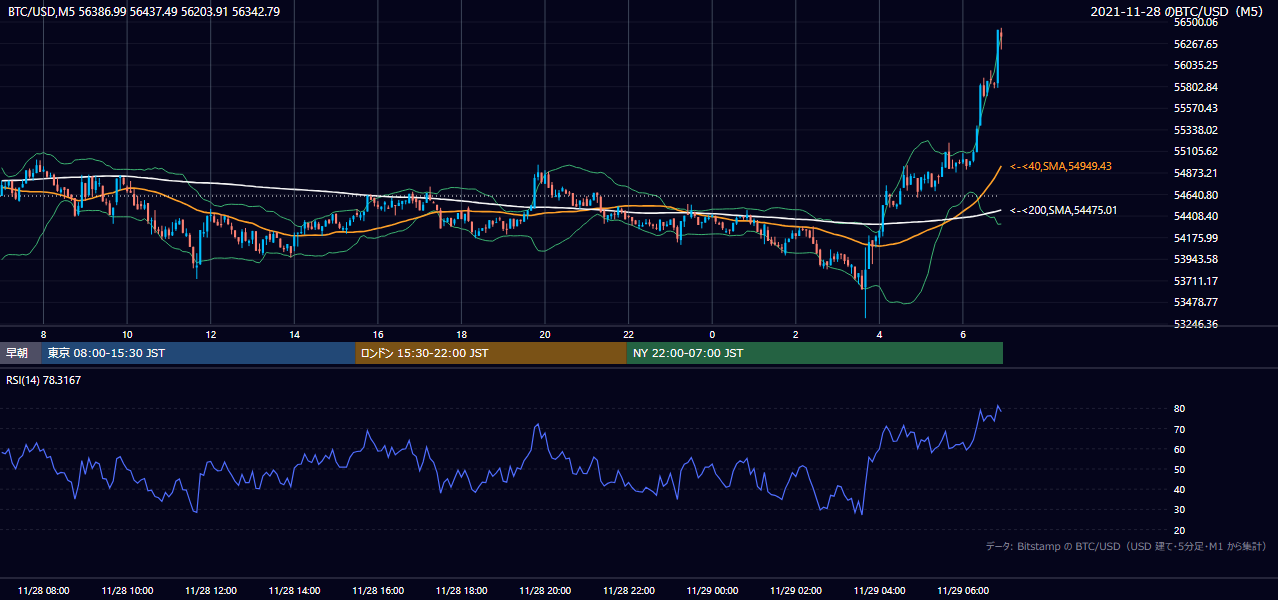Click the 55570.43 price axis label
The height and width of the screenshot is (600, 1278).
click(x=1196, y=108)
